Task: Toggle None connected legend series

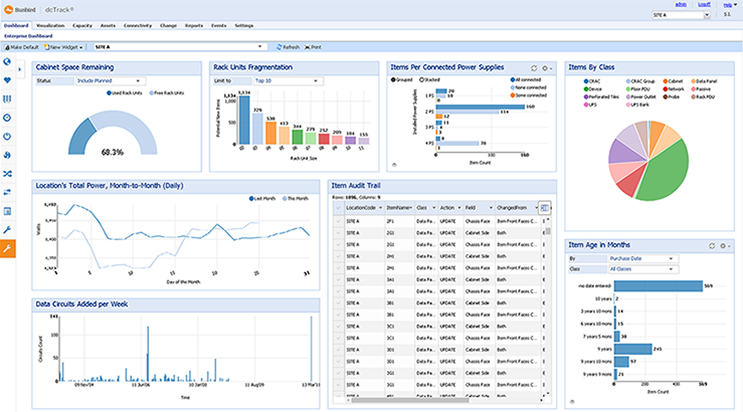Action: click(x=528, y=87)
